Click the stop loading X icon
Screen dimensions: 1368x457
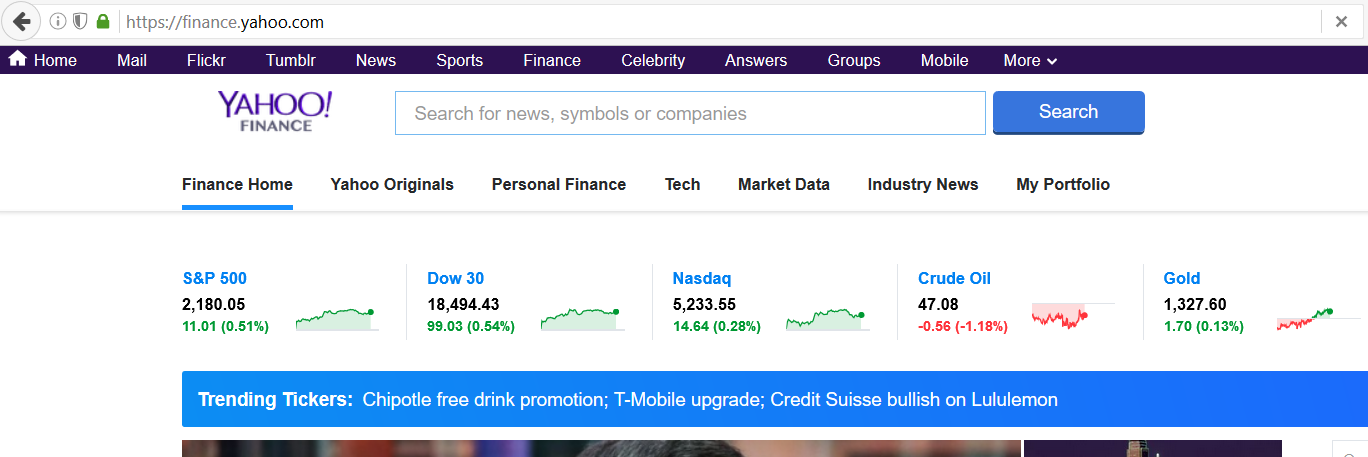[x=1341, y=21]
